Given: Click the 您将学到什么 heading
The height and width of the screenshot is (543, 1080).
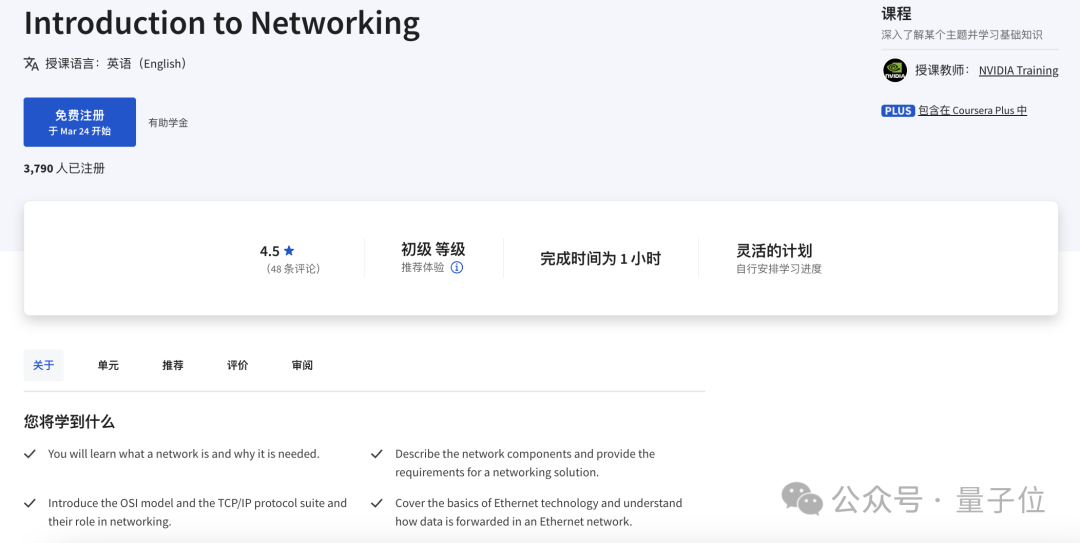Looking at the screenshot, I should [x=69, y=422].
